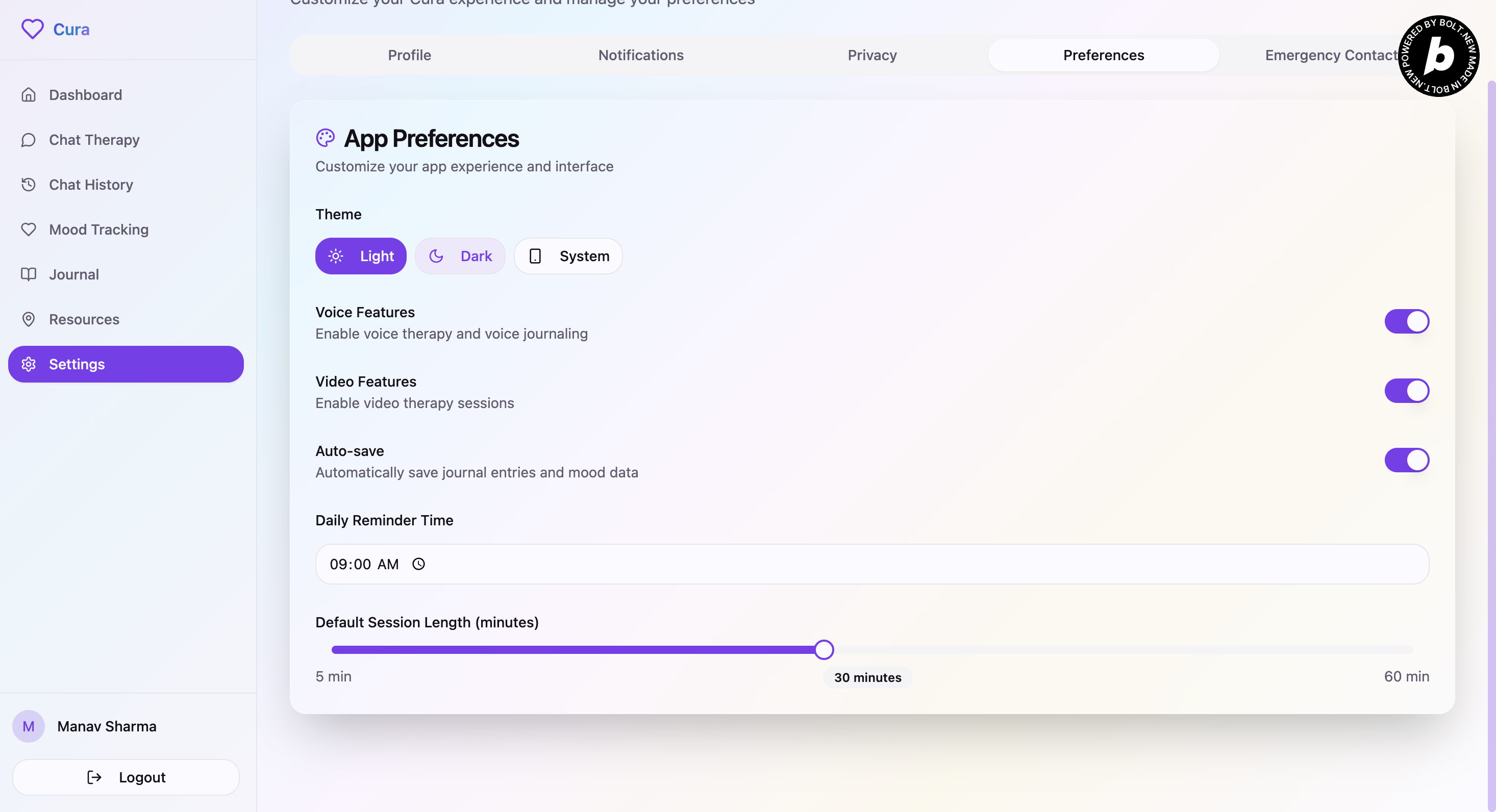Disable the Voice Features toggle
The height and width of the screenshot is (812, 1496).
click(1406, 321)
